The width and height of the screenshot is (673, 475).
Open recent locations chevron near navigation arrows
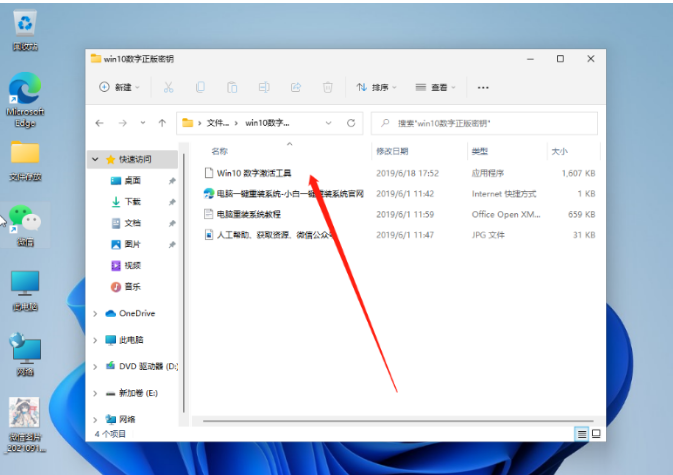point(143,123)
